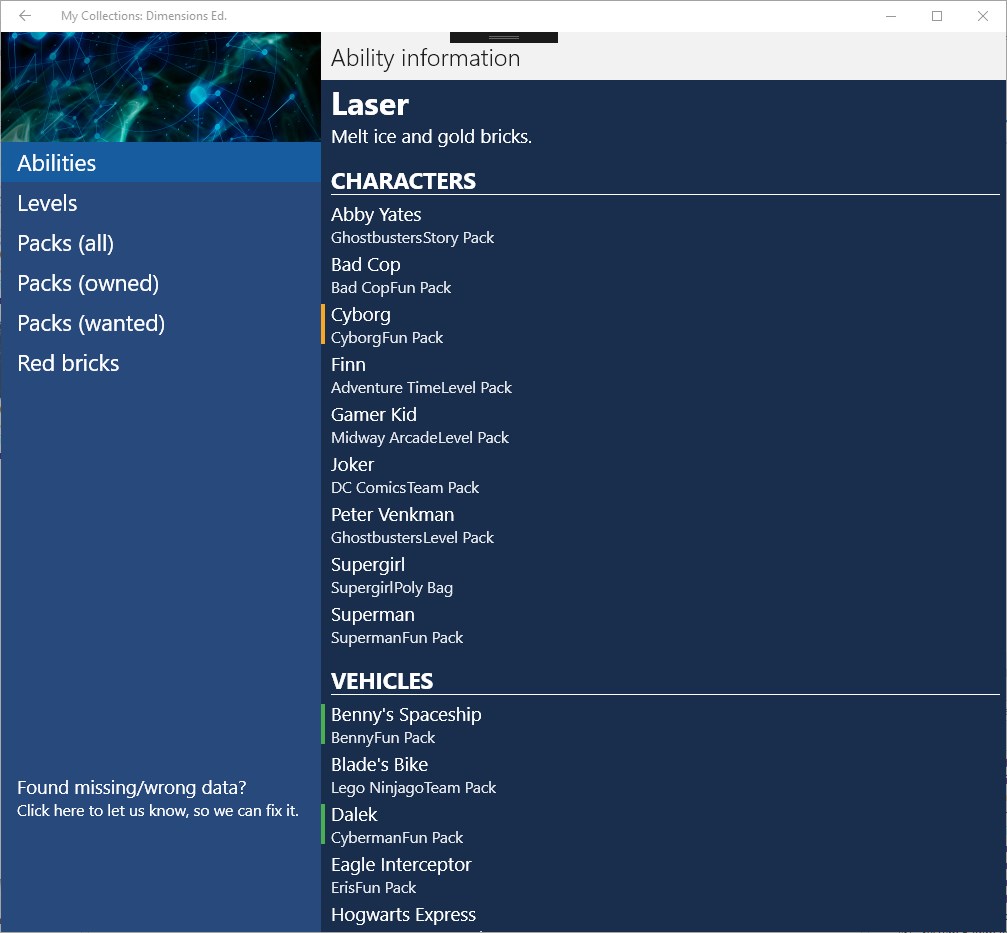
Task: Select character Cyborg
Action: [x=661, y=325]
